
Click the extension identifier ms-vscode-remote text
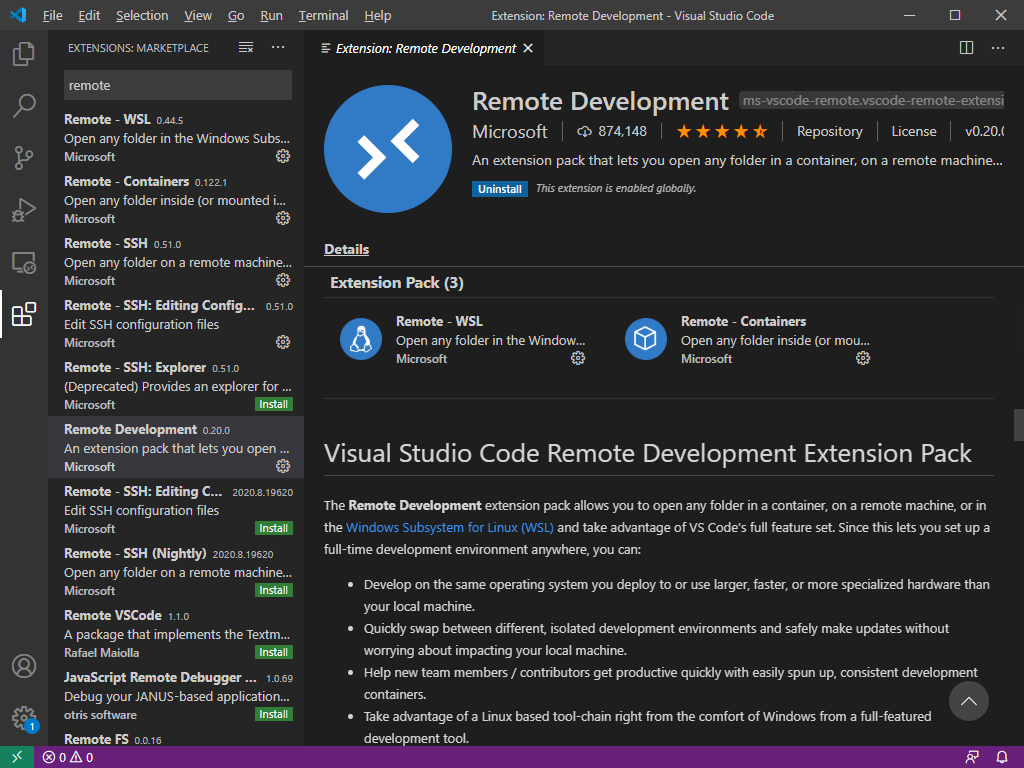(x=871, y=101)
